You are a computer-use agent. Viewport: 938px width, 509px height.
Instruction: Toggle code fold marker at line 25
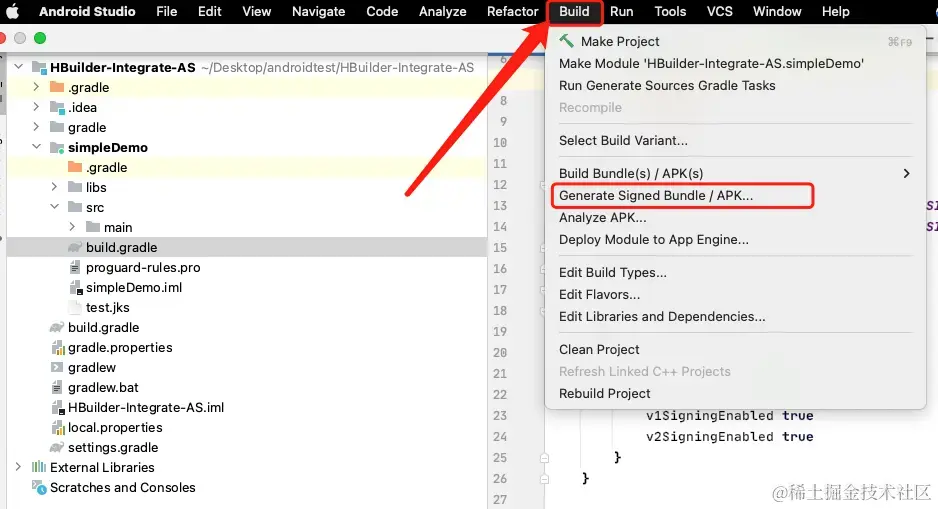pyautogui.click(x=544, y=458)
